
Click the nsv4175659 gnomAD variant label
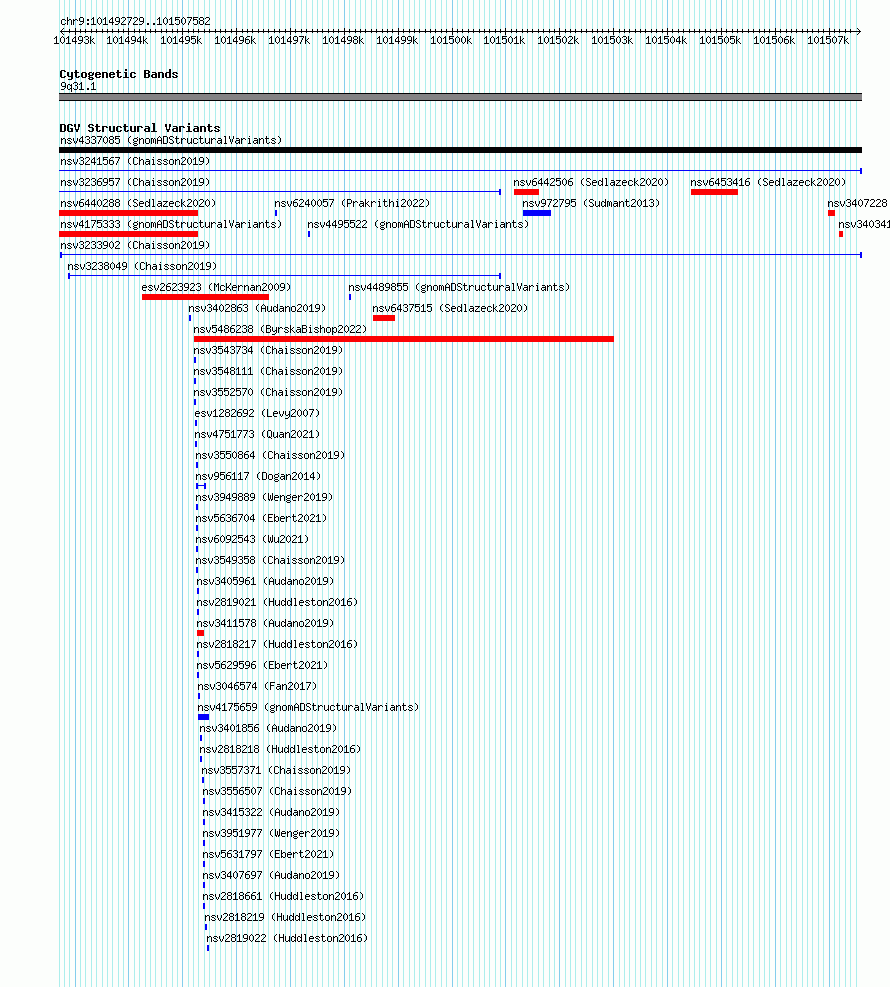click(x=308, y=707)
